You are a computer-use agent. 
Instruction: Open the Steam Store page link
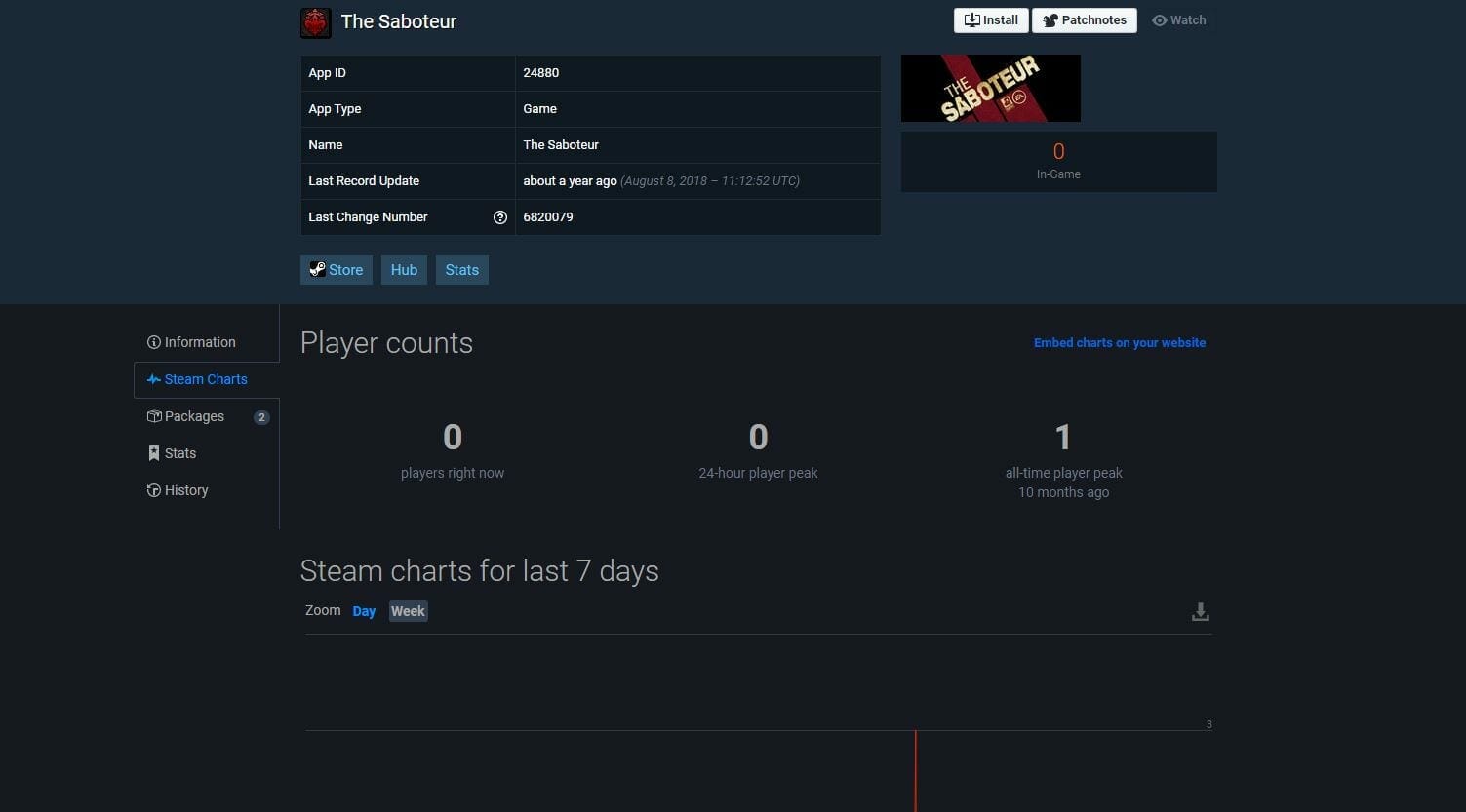tap(336, 270)
